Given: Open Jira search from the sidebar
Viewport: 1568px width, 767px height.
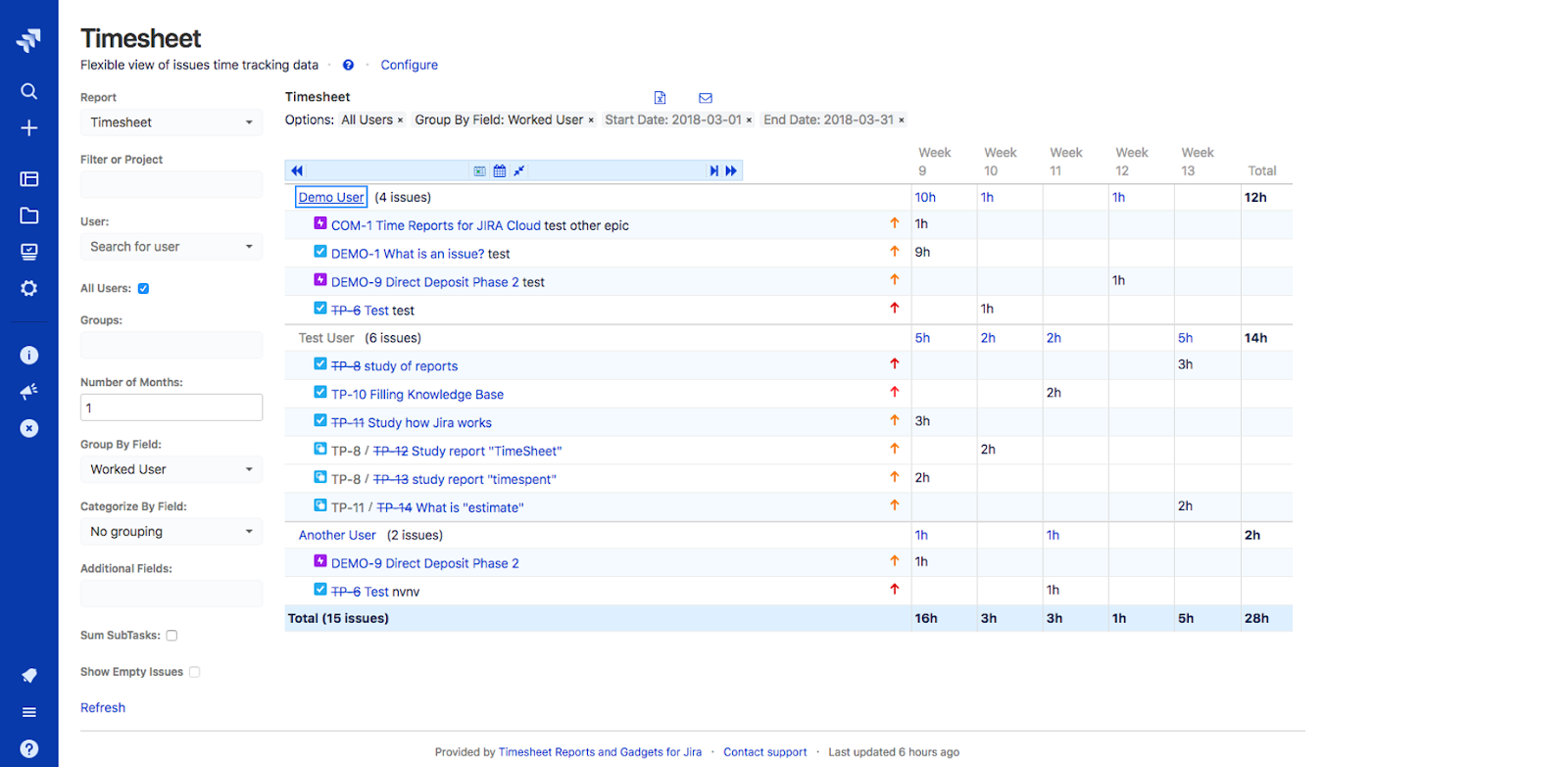Looking at the screenshot, I should tap(28, 91).
